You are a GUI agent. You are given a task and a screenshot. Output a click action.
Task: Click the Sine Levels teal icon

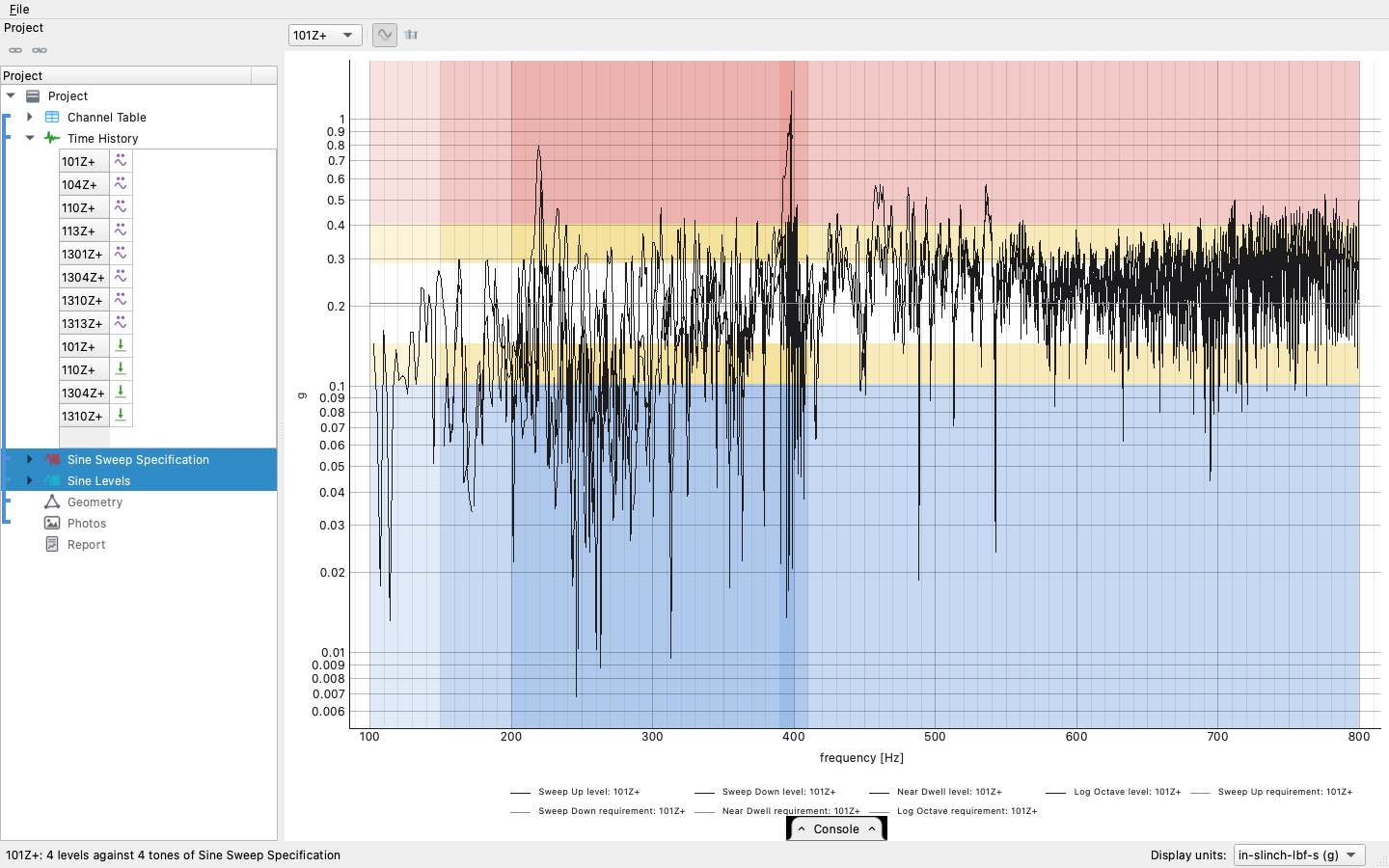pos(52,481)
